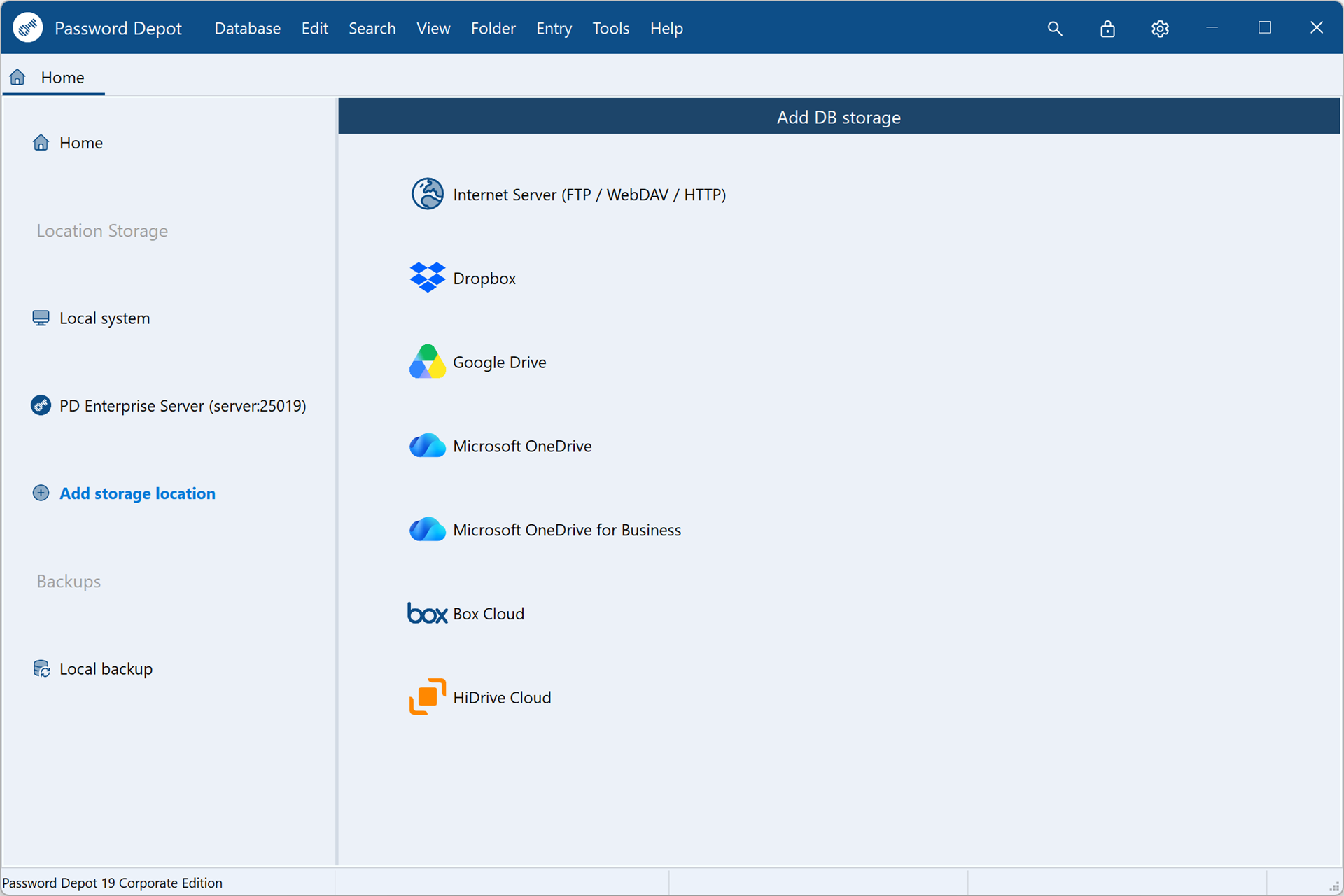The image size is (1344, 896).
Task: Open Local backup in sidebar
Action: pyautogui.click(x=106, y=669)
